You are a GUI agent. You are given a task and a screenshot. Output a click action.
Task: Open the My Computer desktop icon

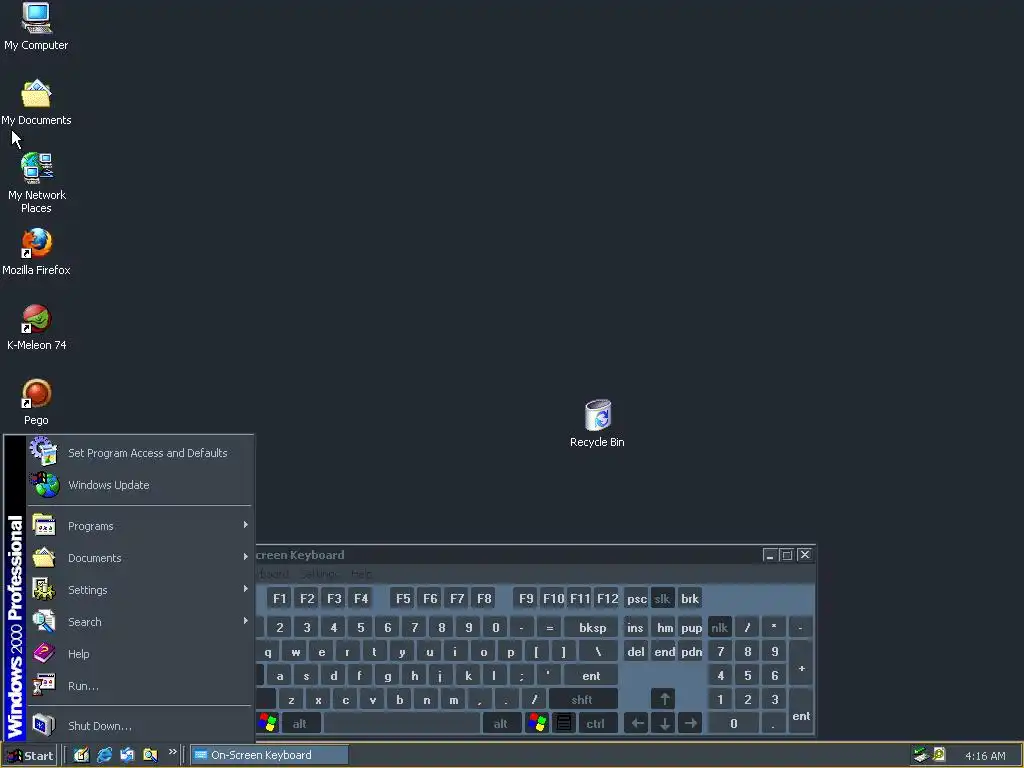coord(36,27)
